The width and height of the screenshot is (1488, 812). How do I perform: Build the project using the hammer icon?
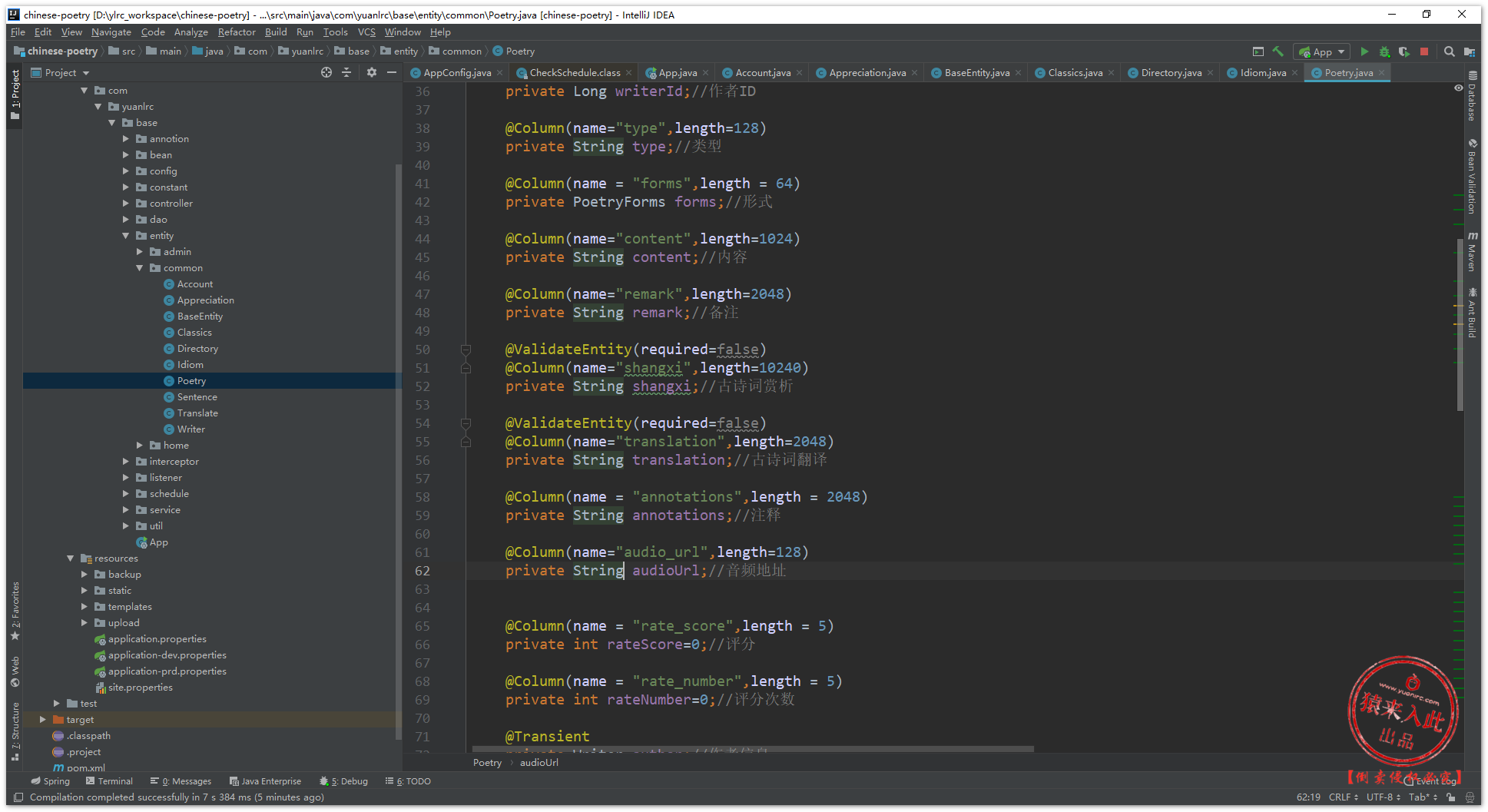tap(1278, 51)
